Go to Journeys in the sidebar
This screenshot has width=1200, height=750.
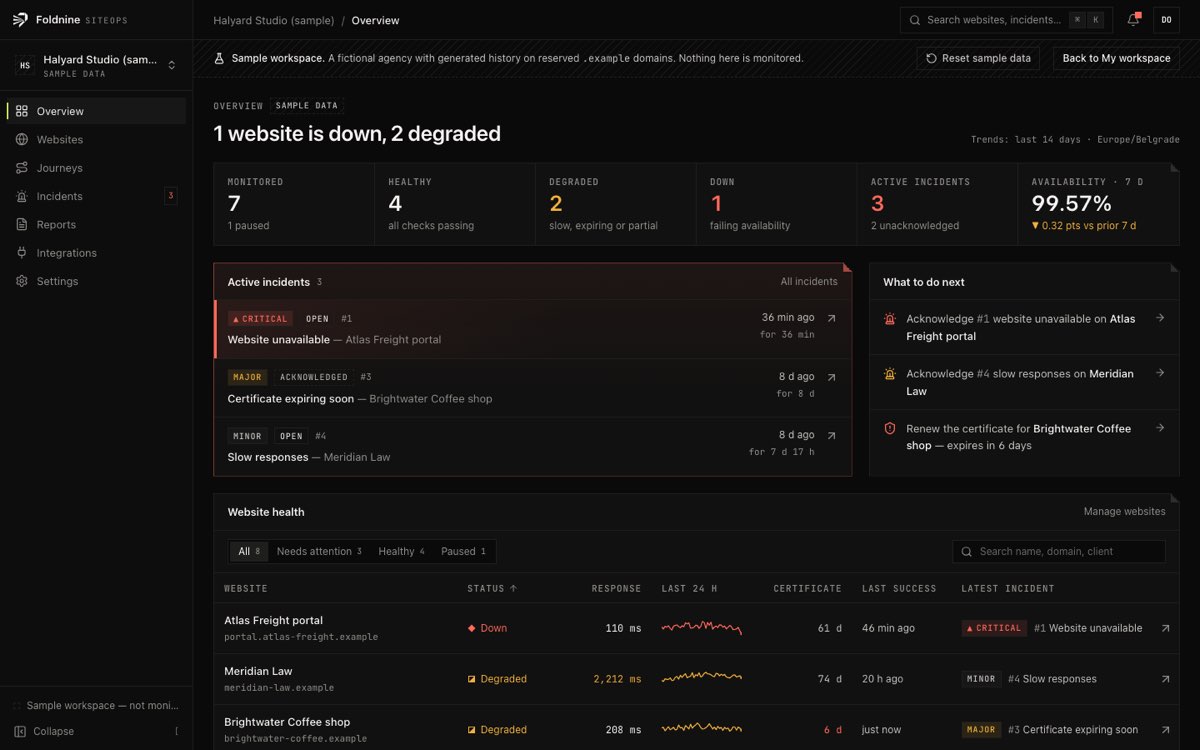[96, 168]
